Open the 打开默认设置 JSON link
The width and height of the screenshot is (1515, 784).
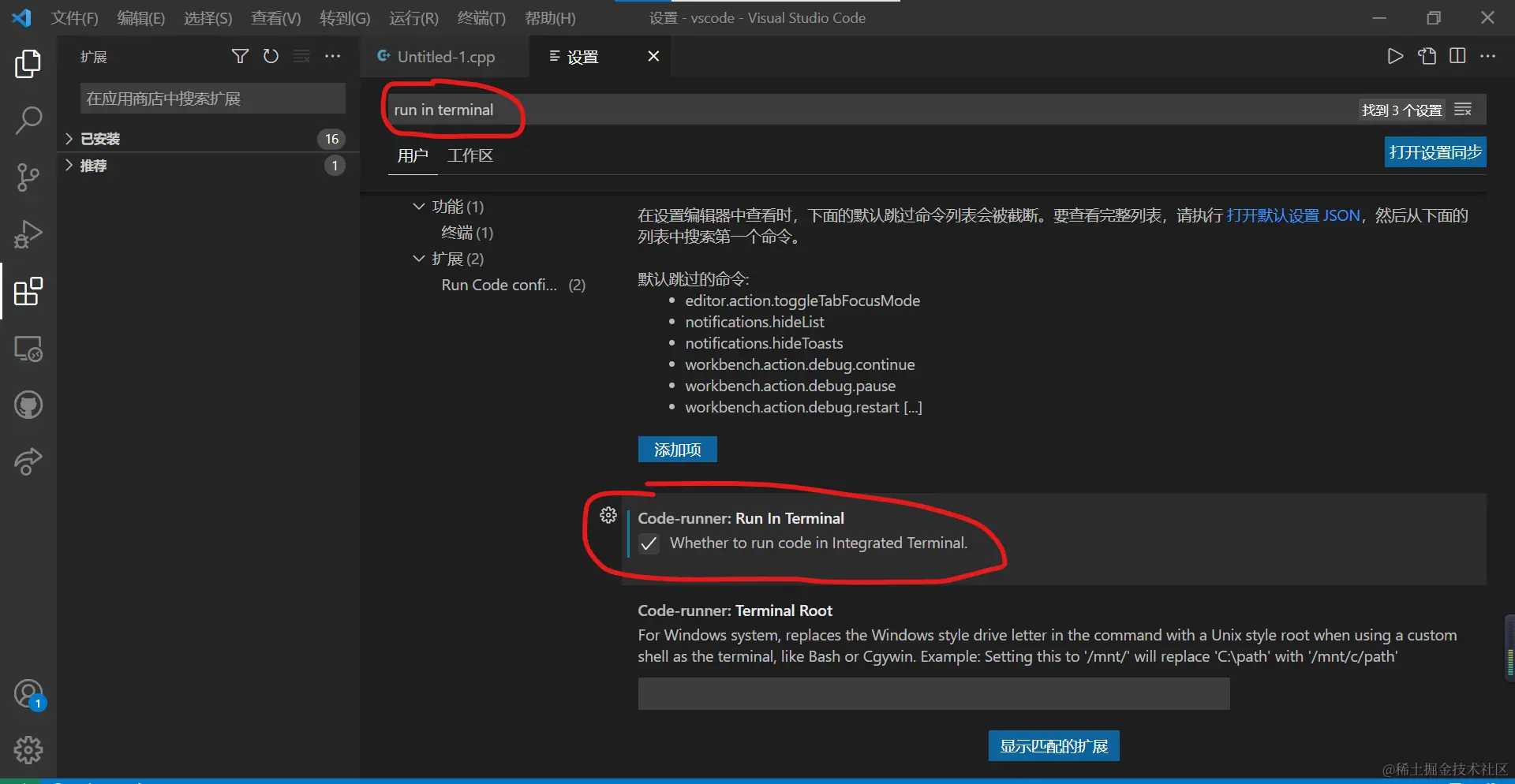(1293, 215)
